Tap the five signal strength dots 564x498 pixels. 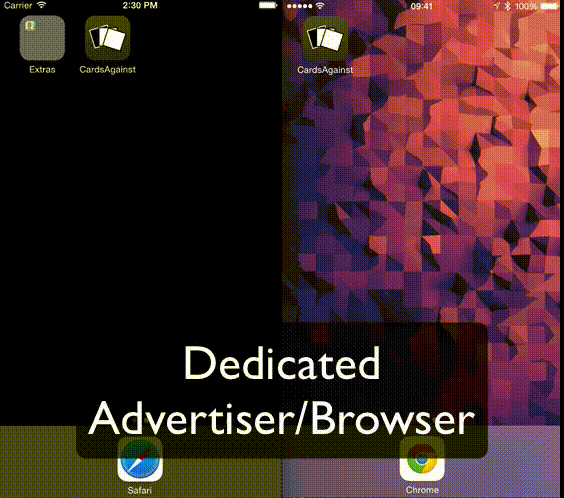pyautogui.click(x=299, y=6)
